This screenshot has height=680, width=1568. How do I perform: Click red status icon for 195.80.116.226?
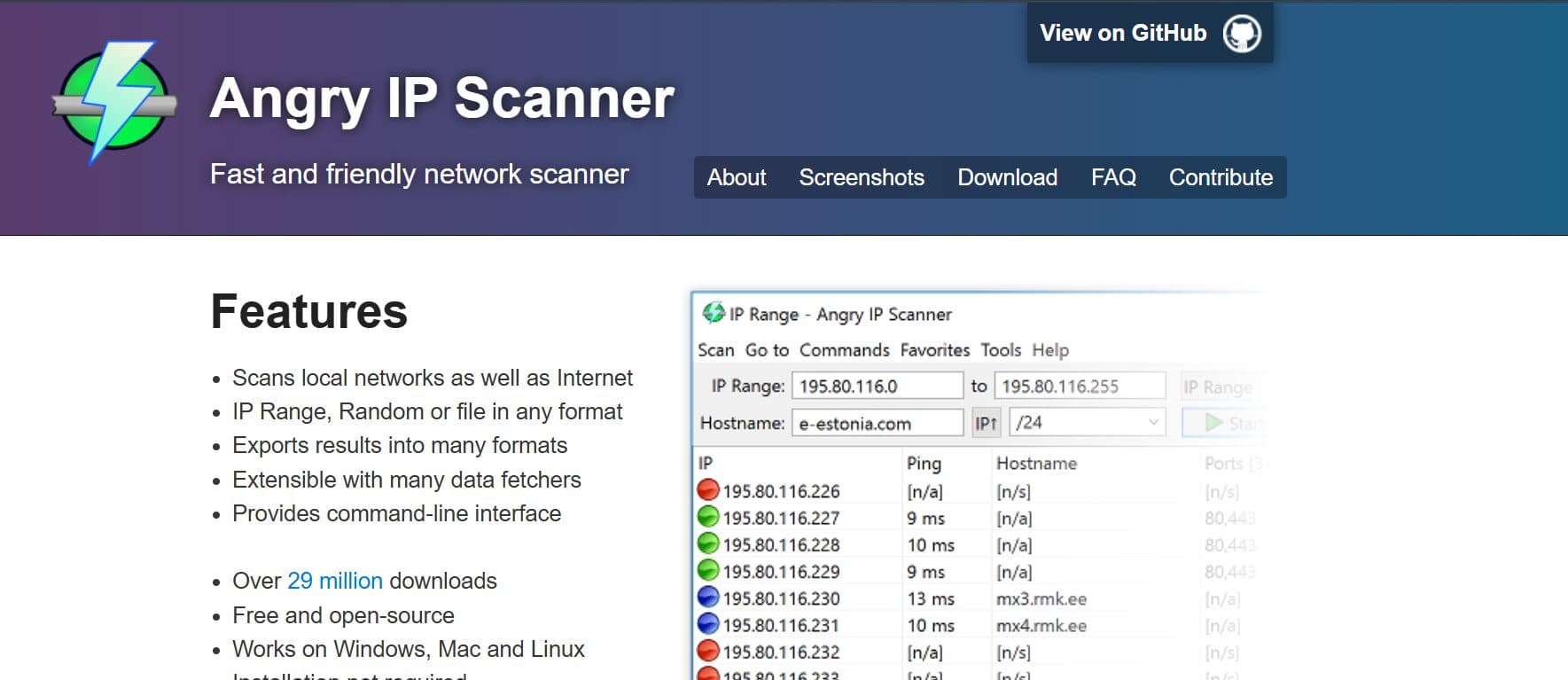click(x=707, y=489)
